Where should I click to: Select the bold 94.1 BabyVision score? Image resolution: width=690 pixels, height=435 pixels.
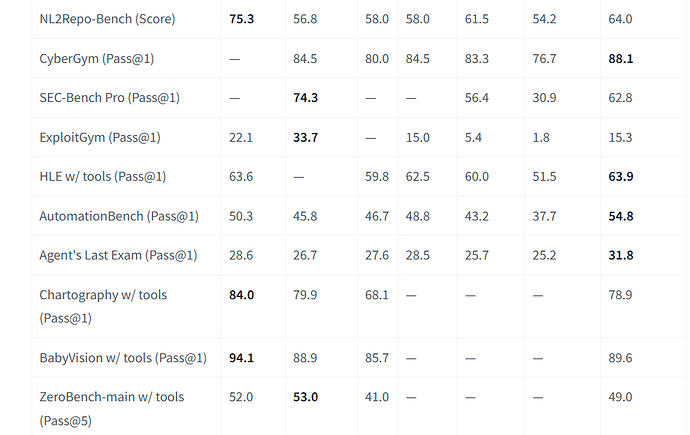(x=242, y=358)
